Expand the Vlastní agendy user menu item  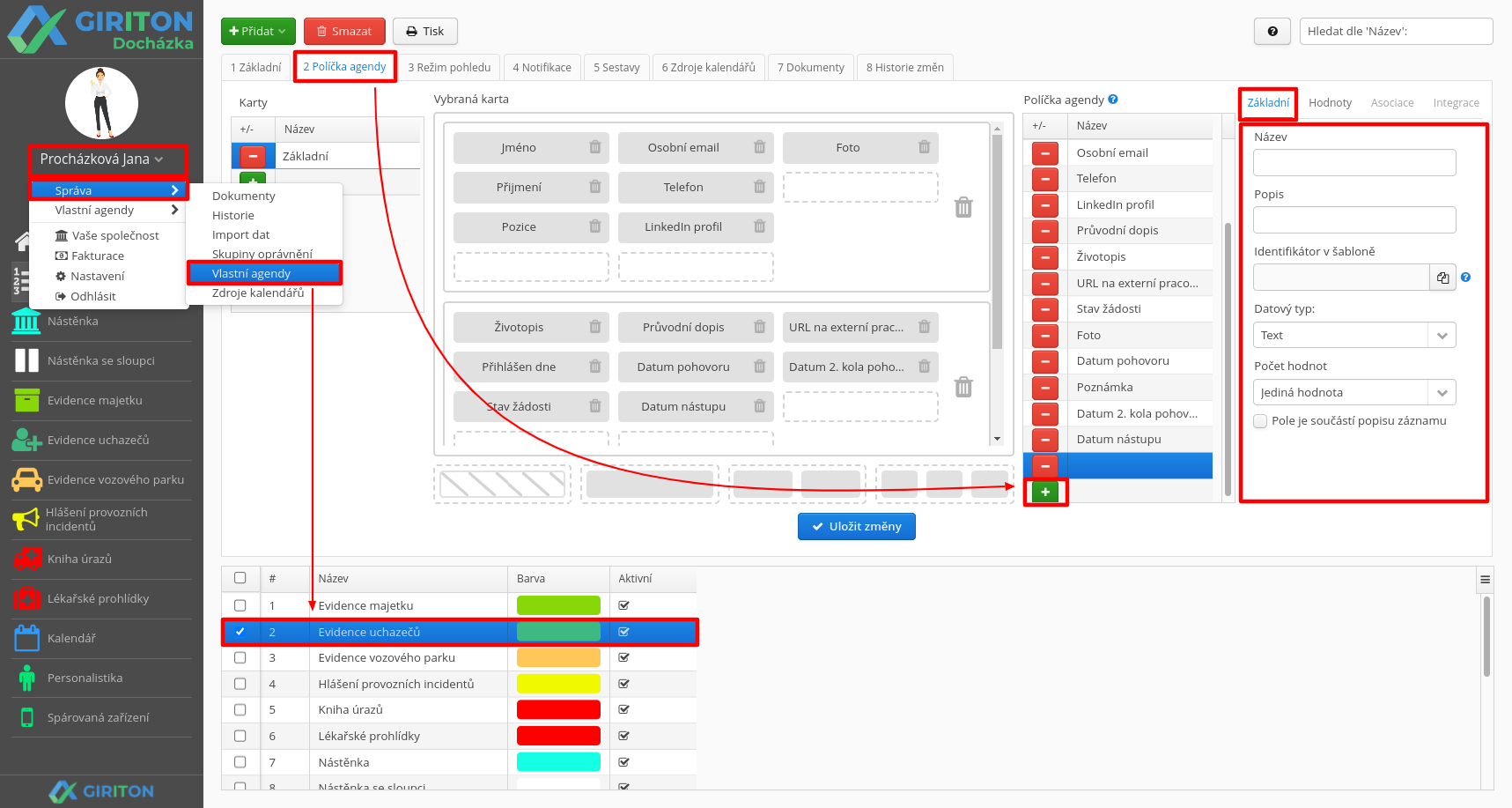[x=109, y=210]
